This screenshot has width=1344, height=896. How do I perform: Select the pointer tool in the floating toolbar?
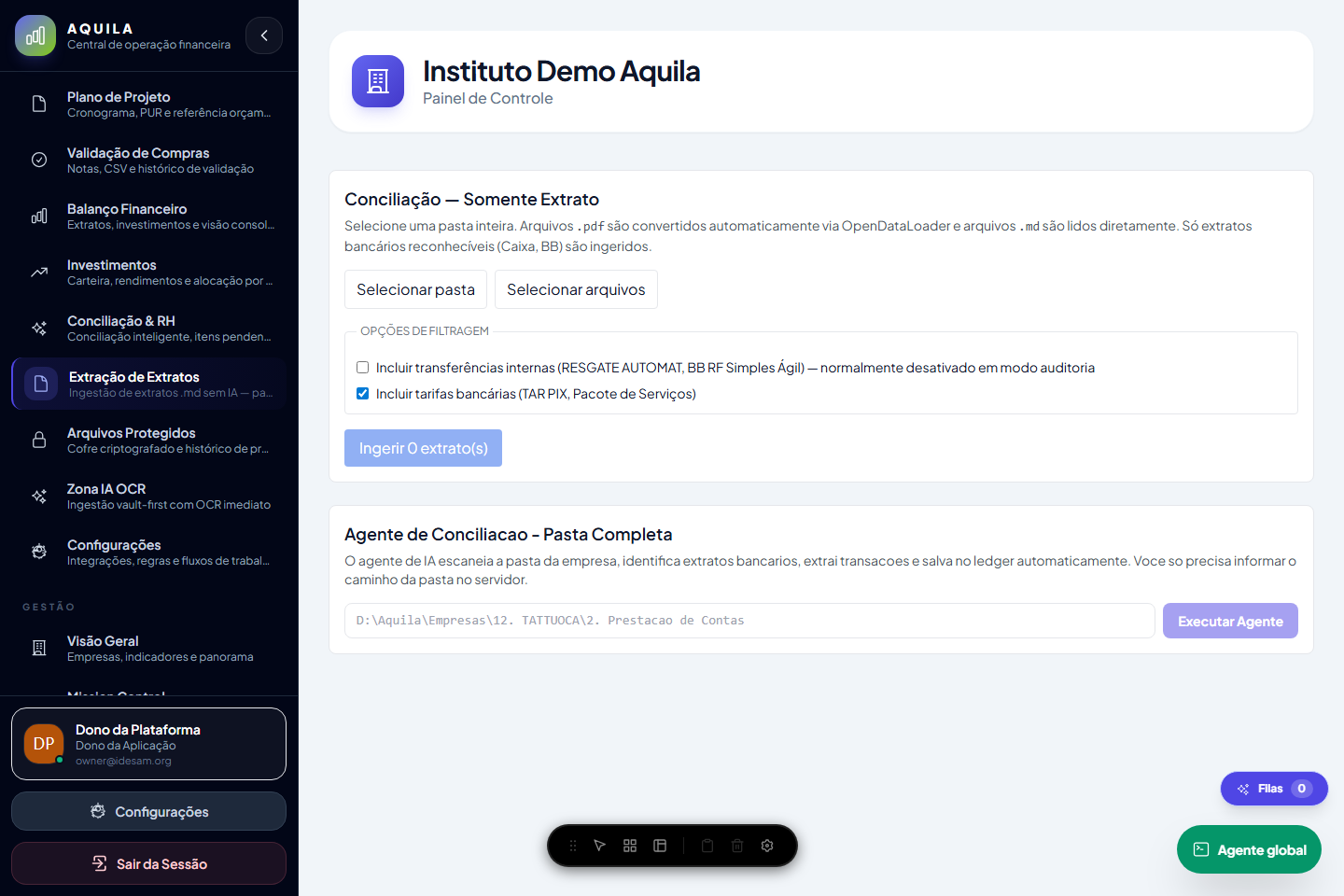pos(600,846)
